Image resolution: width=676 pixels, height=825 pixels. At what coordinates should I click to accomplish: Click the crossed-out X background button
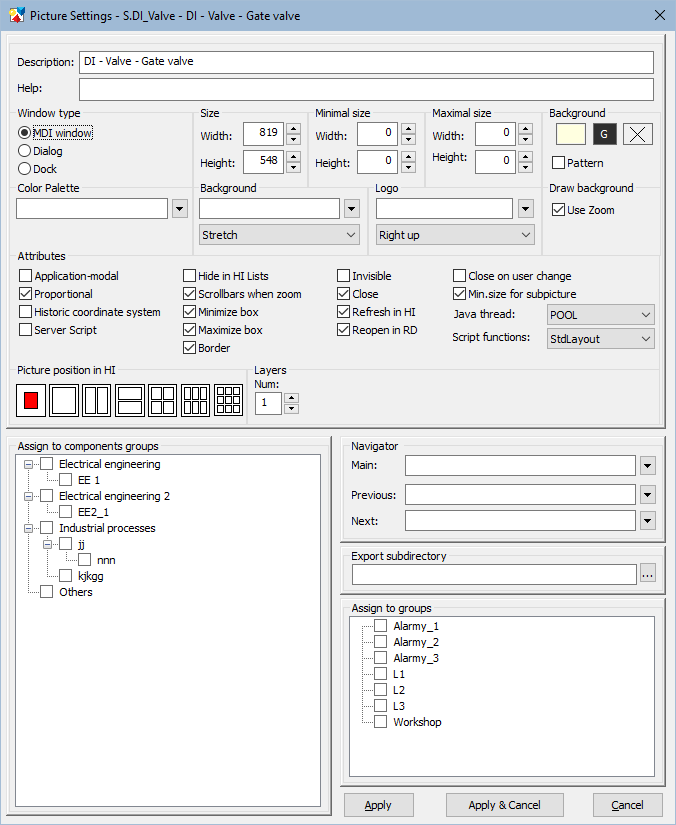tap(638, 134)
